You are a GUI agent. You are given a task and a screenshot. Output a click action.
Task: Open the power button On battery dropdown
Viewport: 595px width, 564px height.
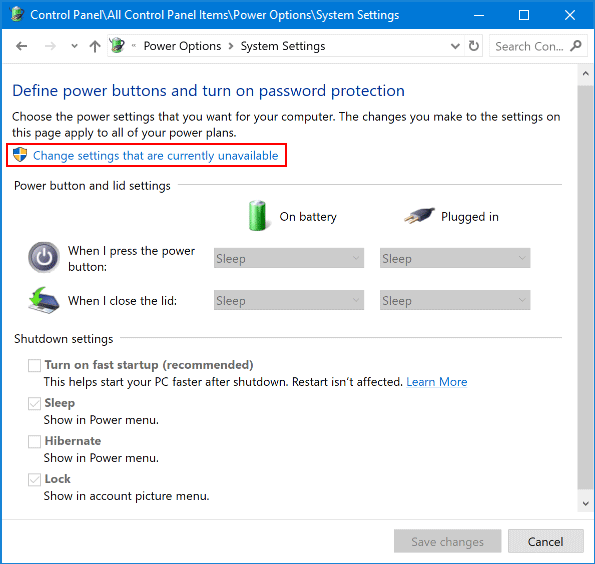pyautogui.click(x=289, y=258)
